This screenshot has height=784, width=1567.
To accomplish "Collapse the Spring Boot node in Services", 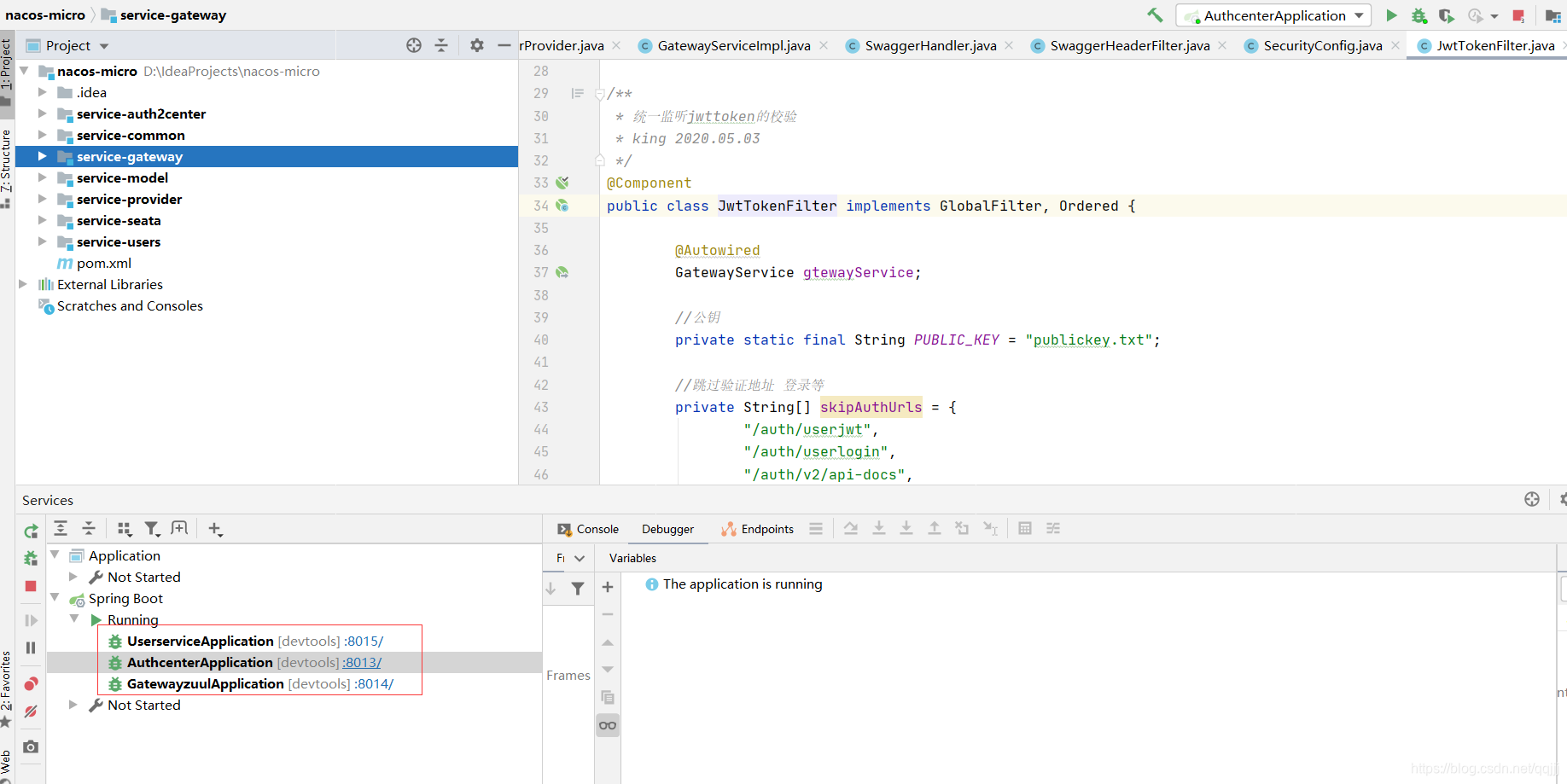I will coord(55,598).
